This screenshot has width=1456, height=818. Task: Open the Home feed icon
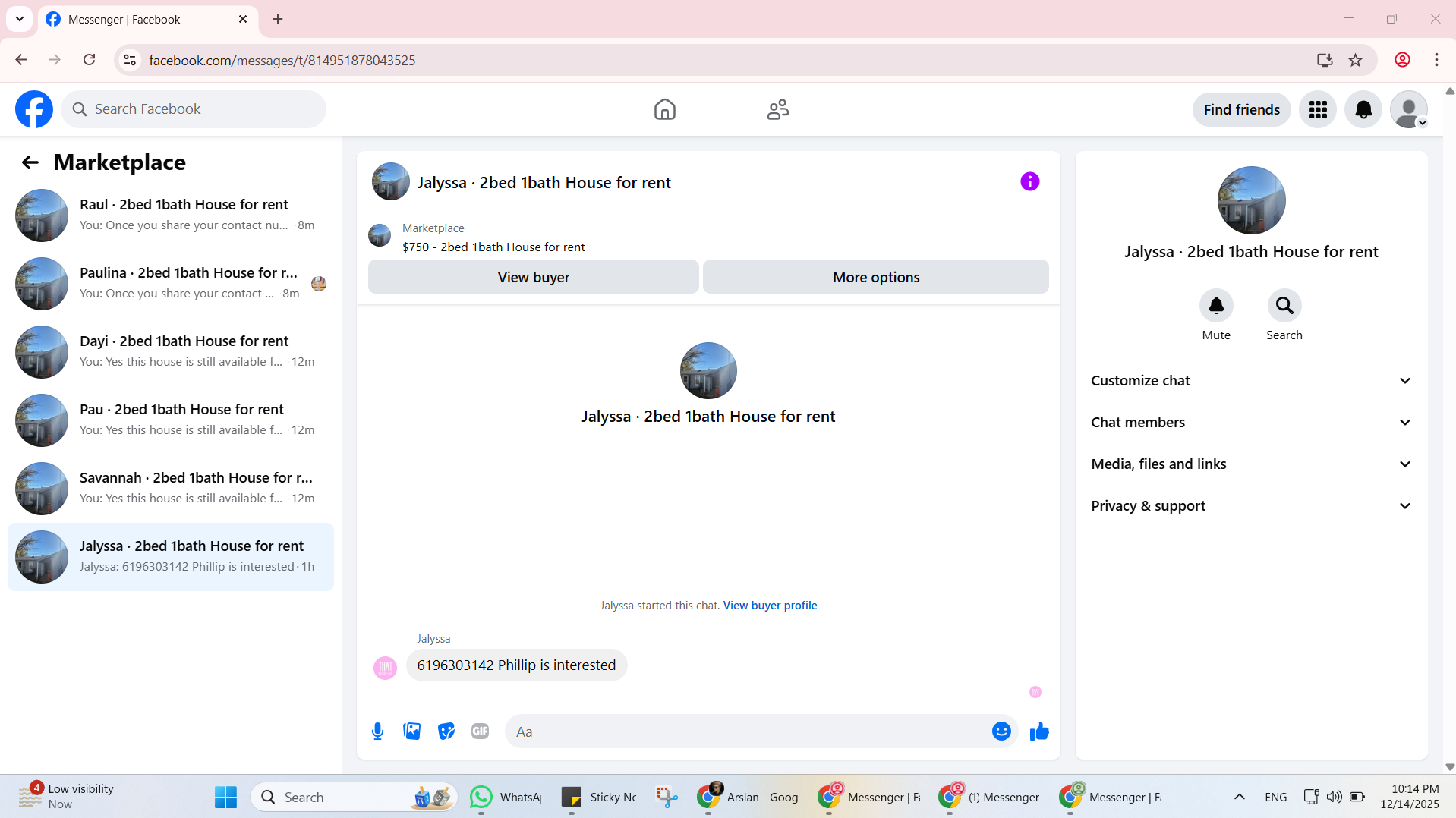[665, 109]
